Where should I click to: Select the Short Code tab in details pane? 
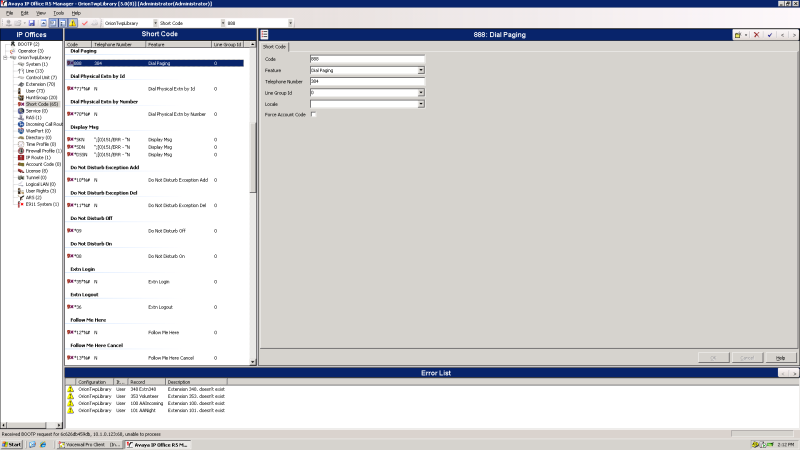coord(274,46)
